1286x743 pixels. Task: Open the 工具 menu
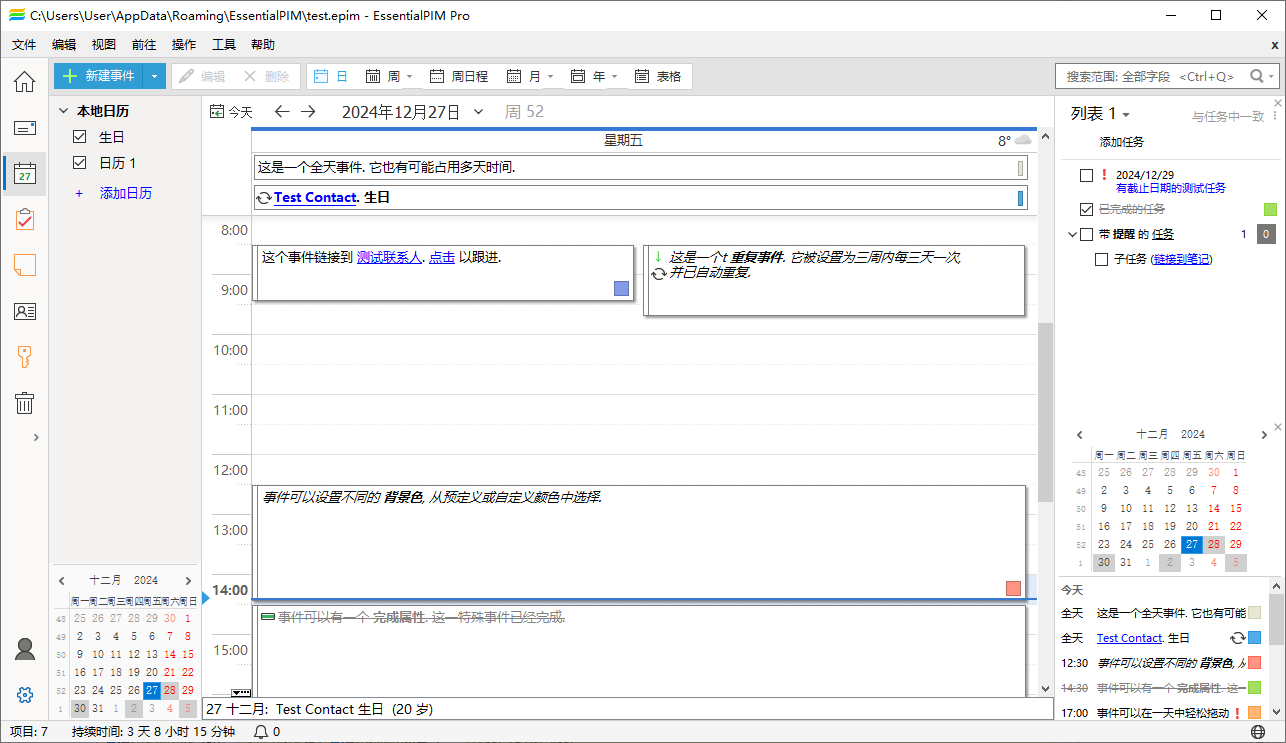click(x=224, y=44)
